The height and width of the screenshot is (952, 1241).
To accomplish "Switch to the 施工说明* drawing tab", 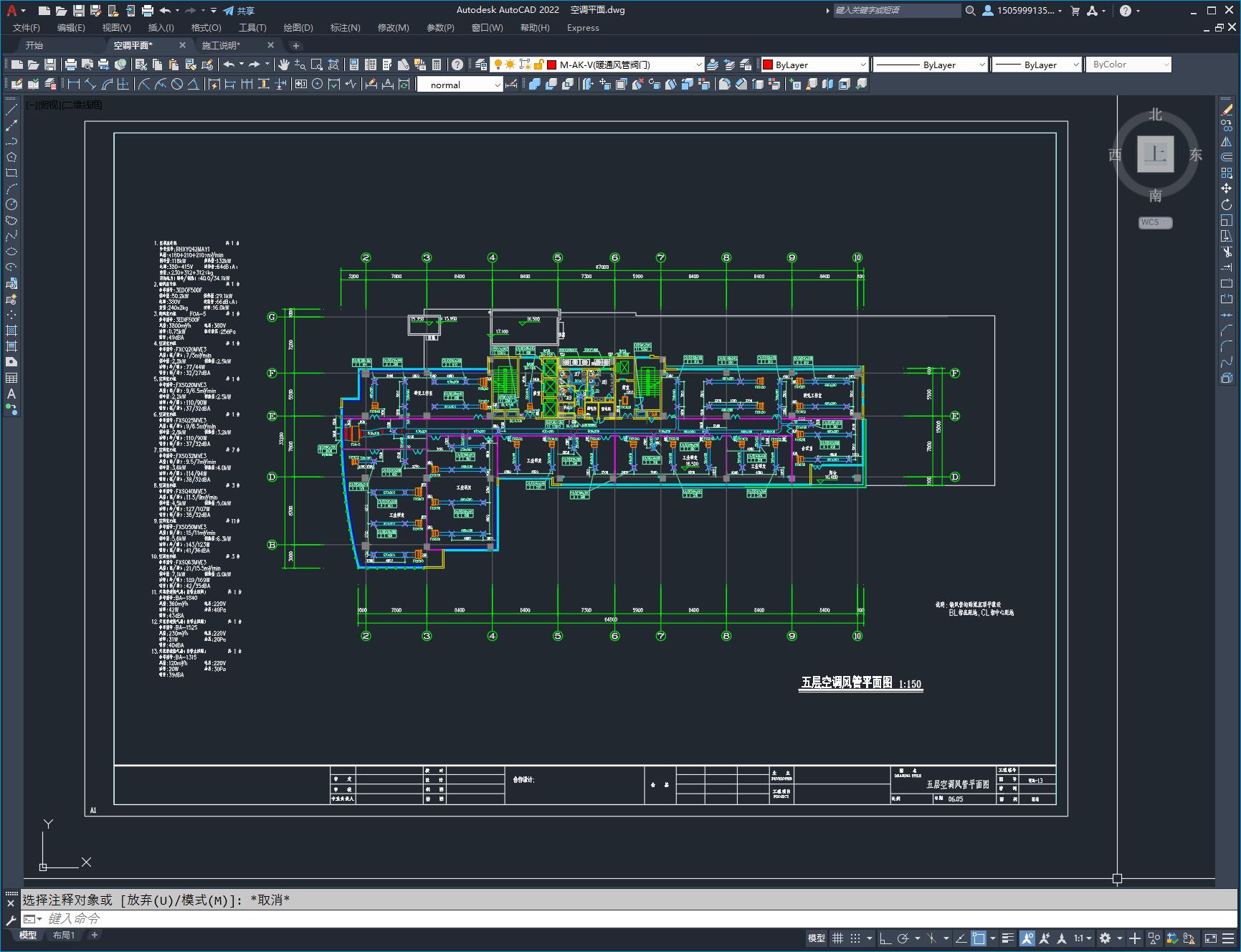I will (x=221, y=45).
